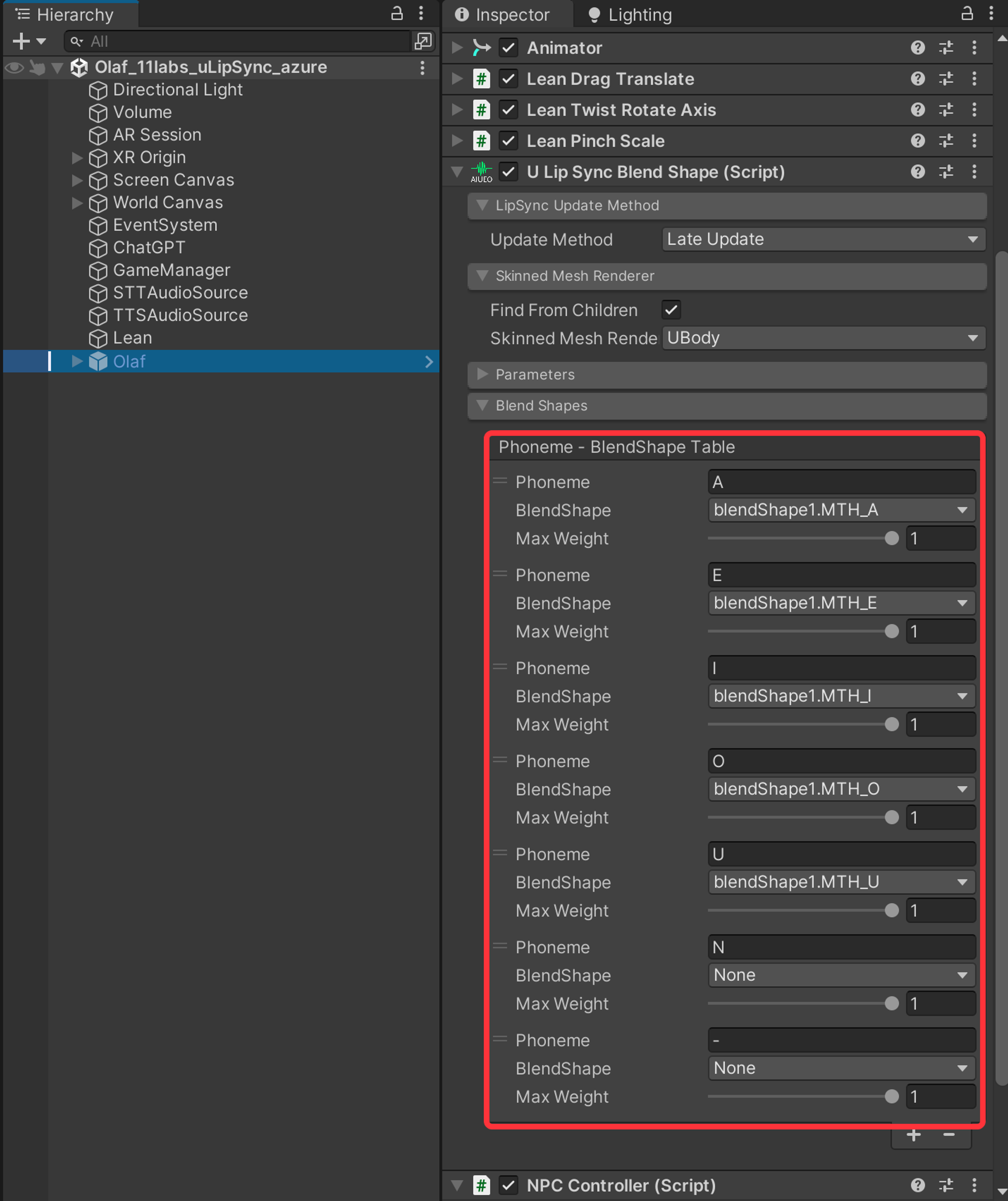Screen dimensions: 1008x1201
Task: Click the Phoneme text field containing N
Action: point(841,947)
